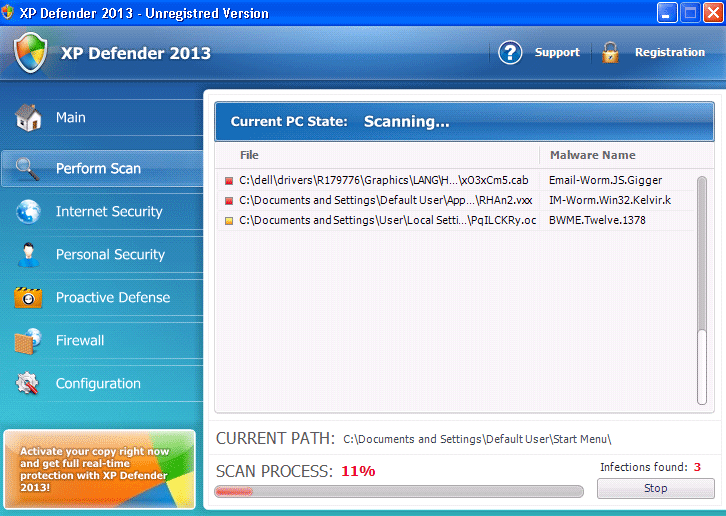Click the XP Defender shield logo
726x516 pixels.
pyautogui.click(x=31, y=52)
